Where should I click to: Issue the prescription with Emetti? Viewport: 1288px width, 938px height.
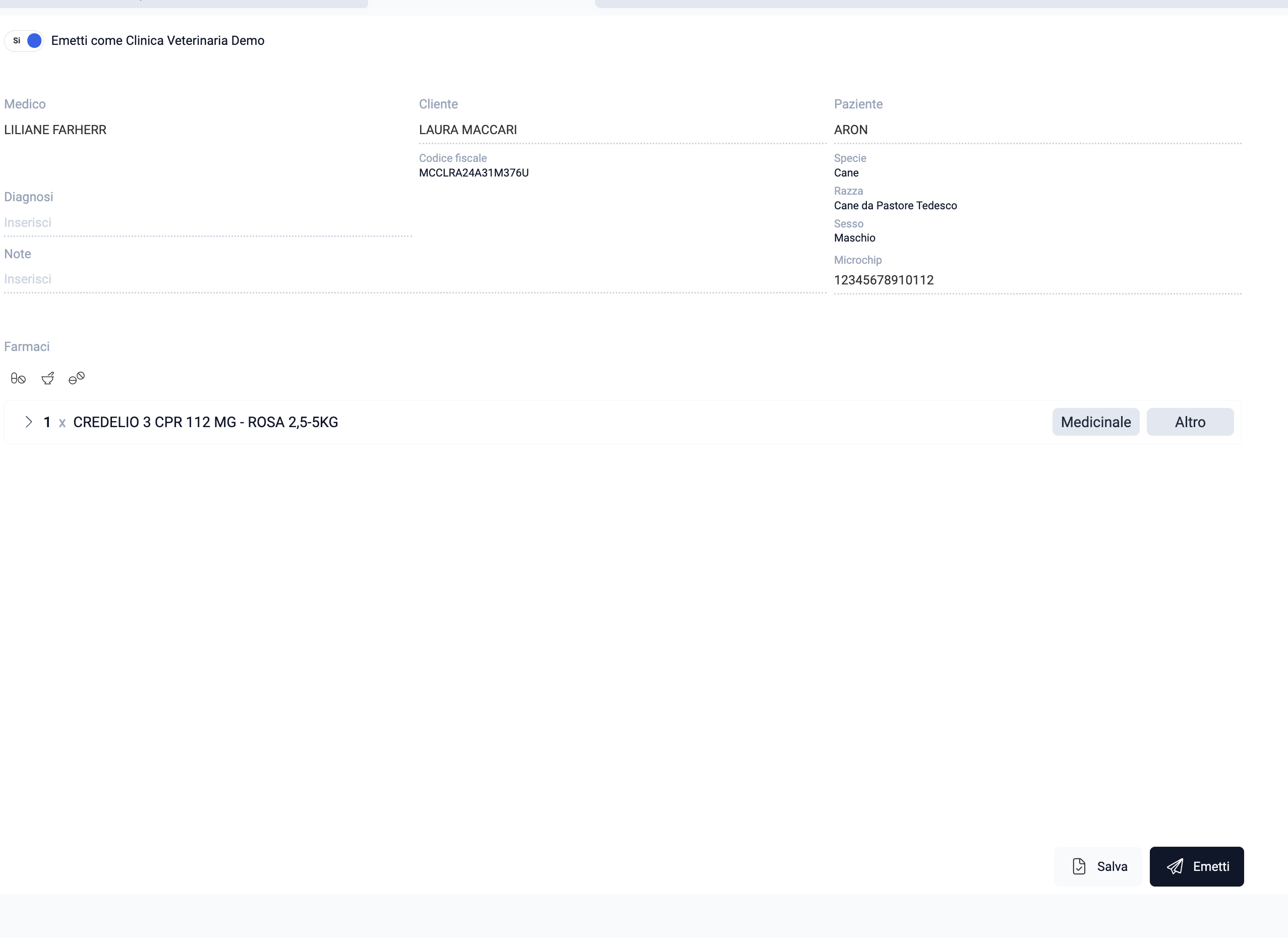1197,866
